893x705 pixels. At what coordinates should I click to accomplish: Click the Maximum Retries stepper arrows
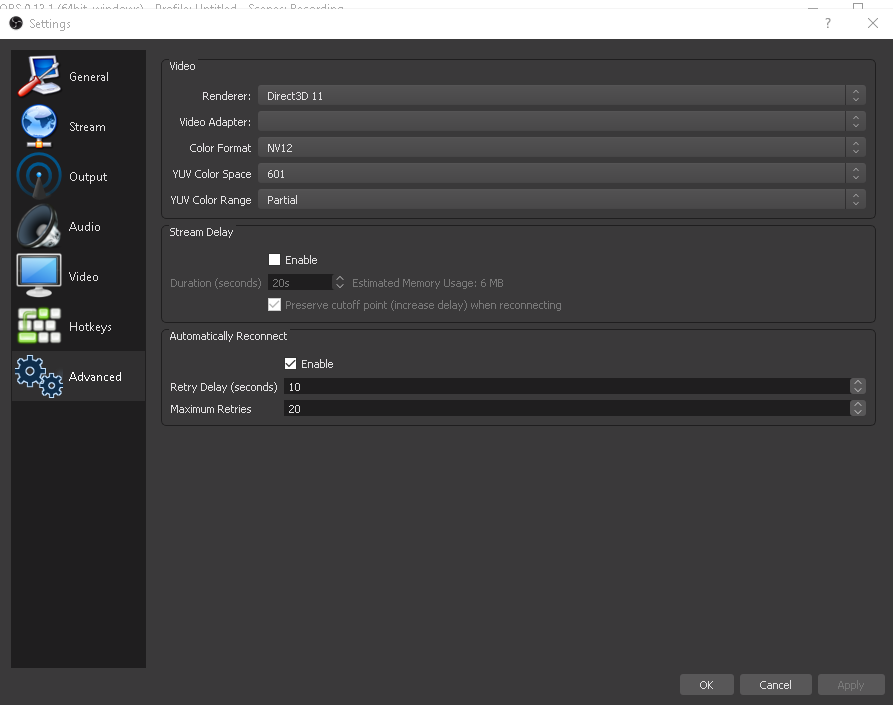click(858, 408)
